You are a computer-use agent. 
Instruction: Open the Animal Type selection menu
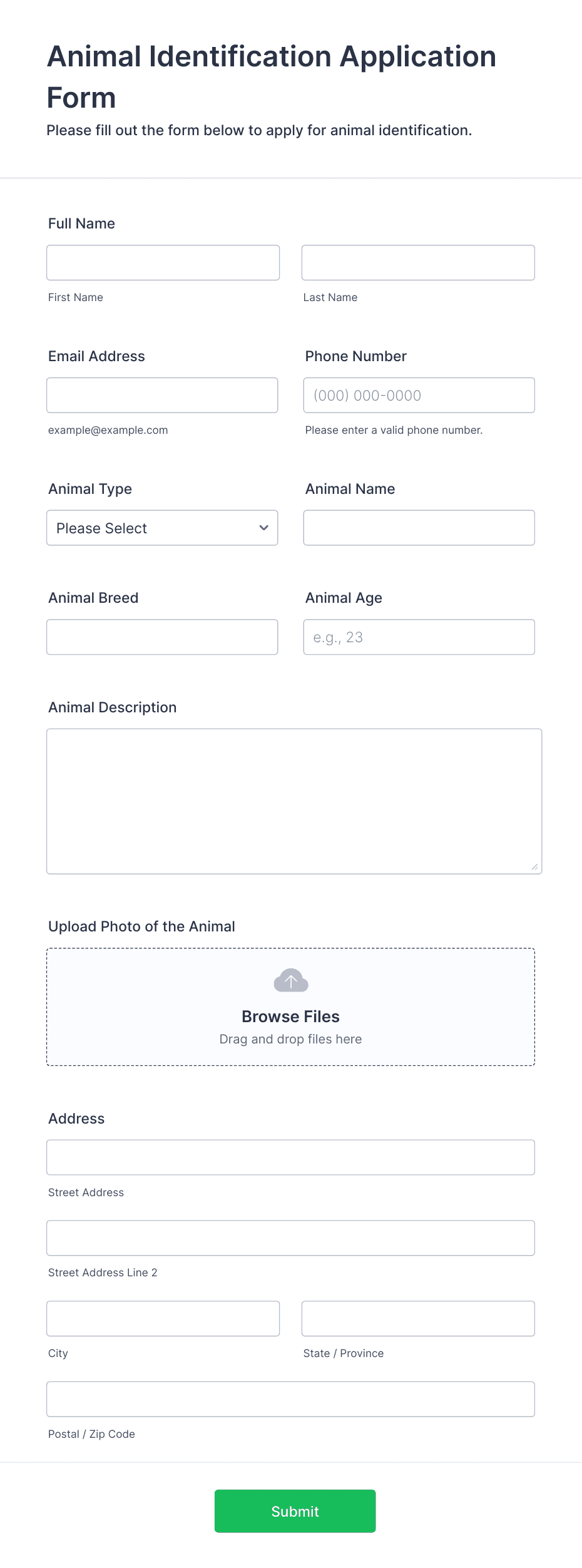pos(162,528)
